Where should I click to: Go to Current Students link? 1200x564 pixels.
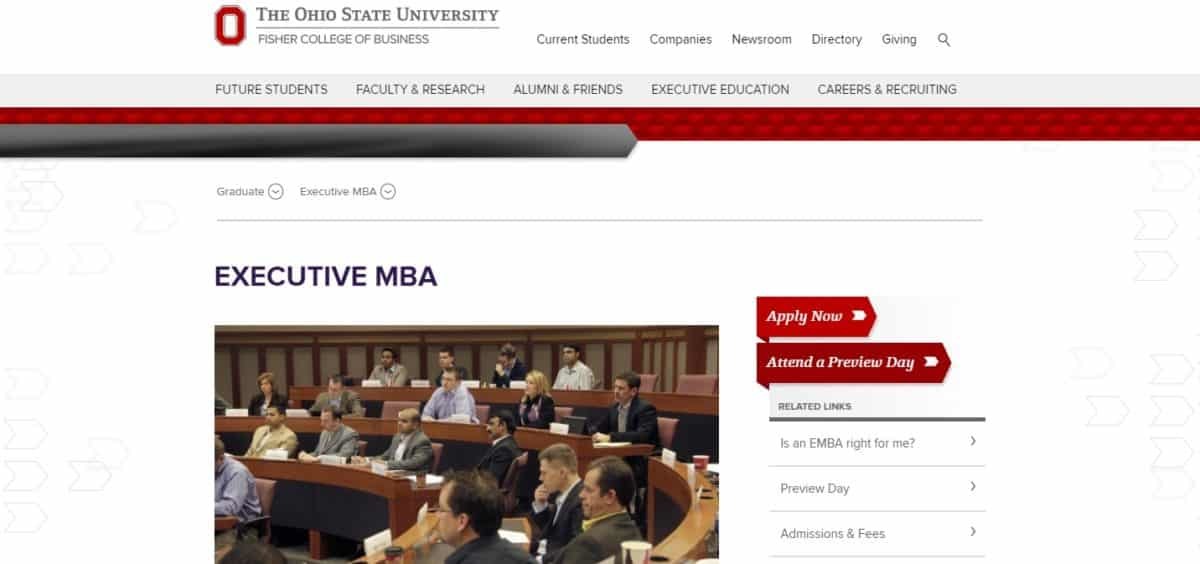point(583,40)
